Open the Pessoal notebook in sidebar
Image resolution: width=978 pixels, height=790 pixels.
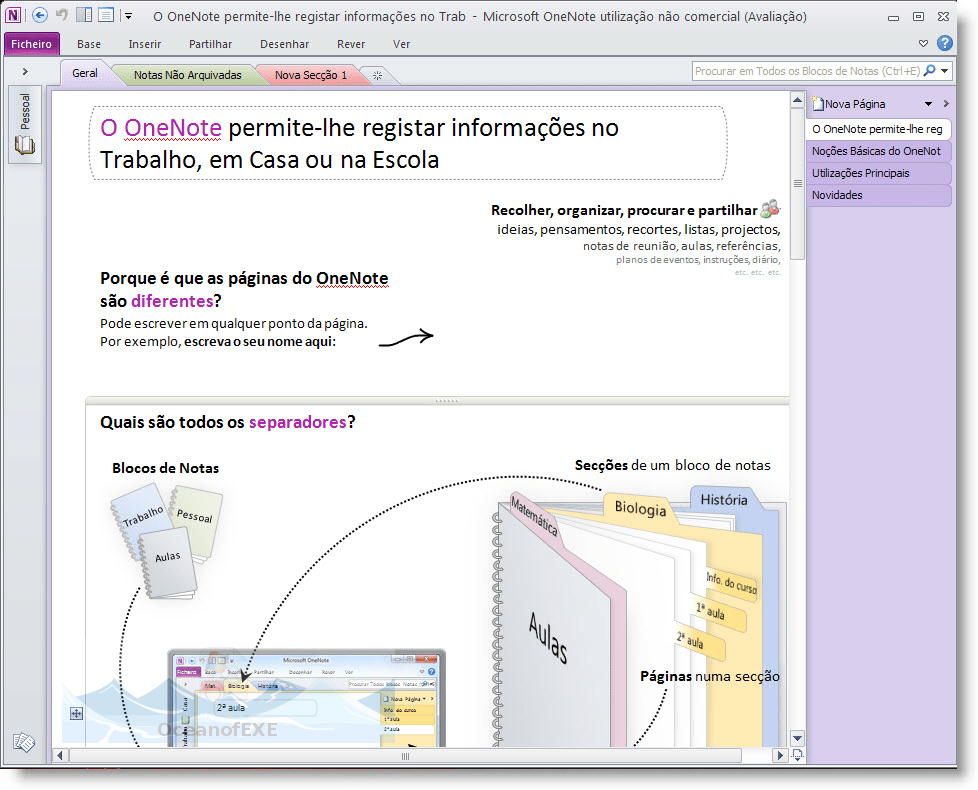[x=25, y=125]
